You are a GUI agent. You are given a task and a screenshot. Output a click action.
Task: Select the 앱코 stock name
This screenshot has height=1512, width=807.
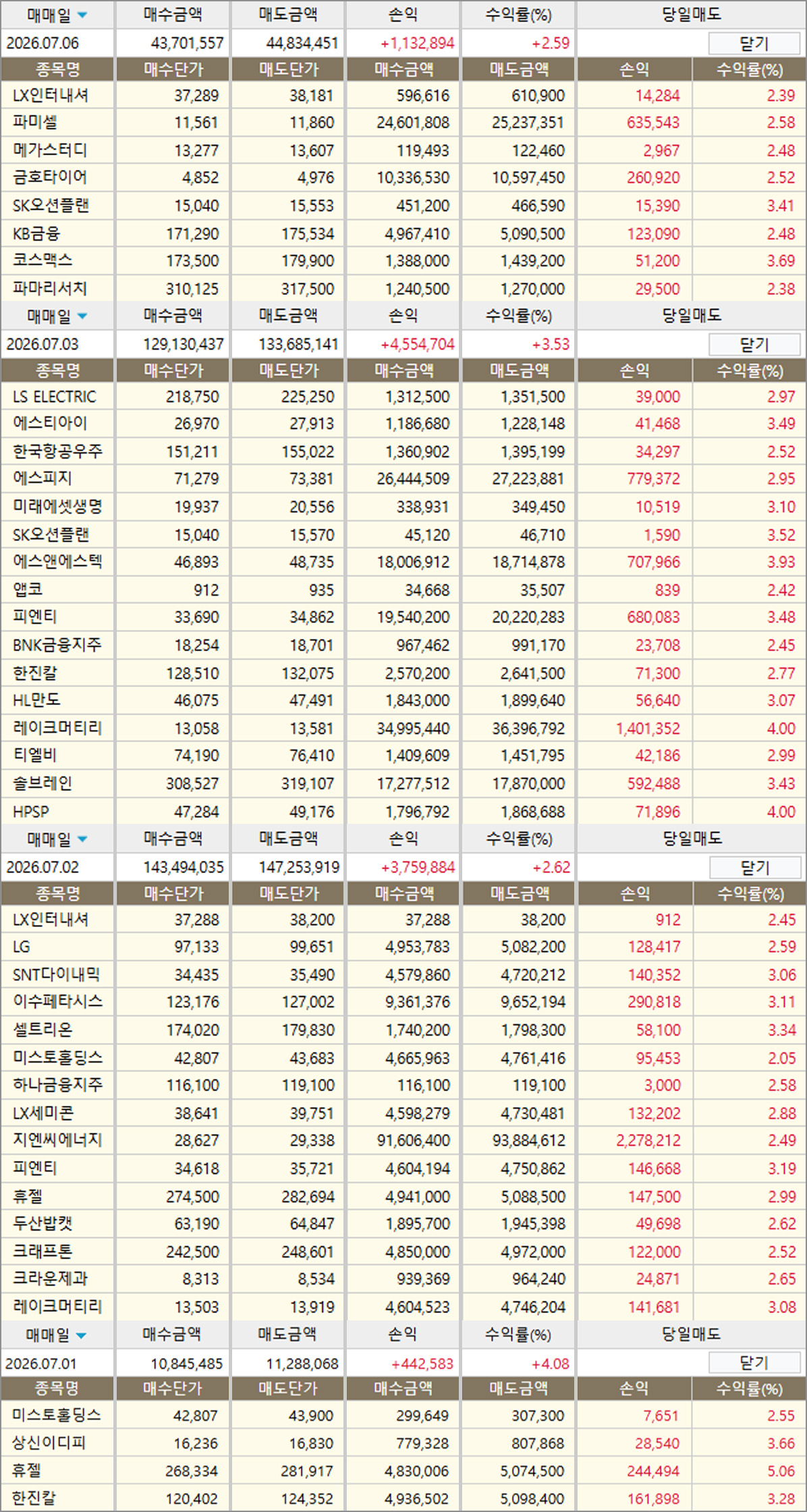pyautogui.click(x=28, y=590)
